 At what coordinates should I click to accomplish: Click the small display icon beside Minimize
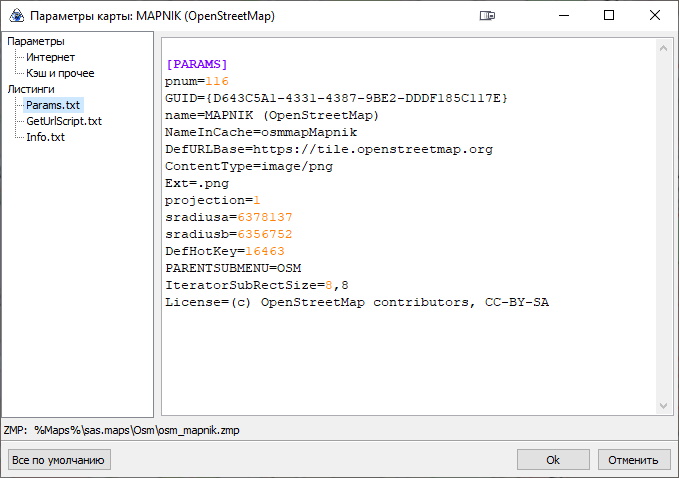click(x=487, y=16)
